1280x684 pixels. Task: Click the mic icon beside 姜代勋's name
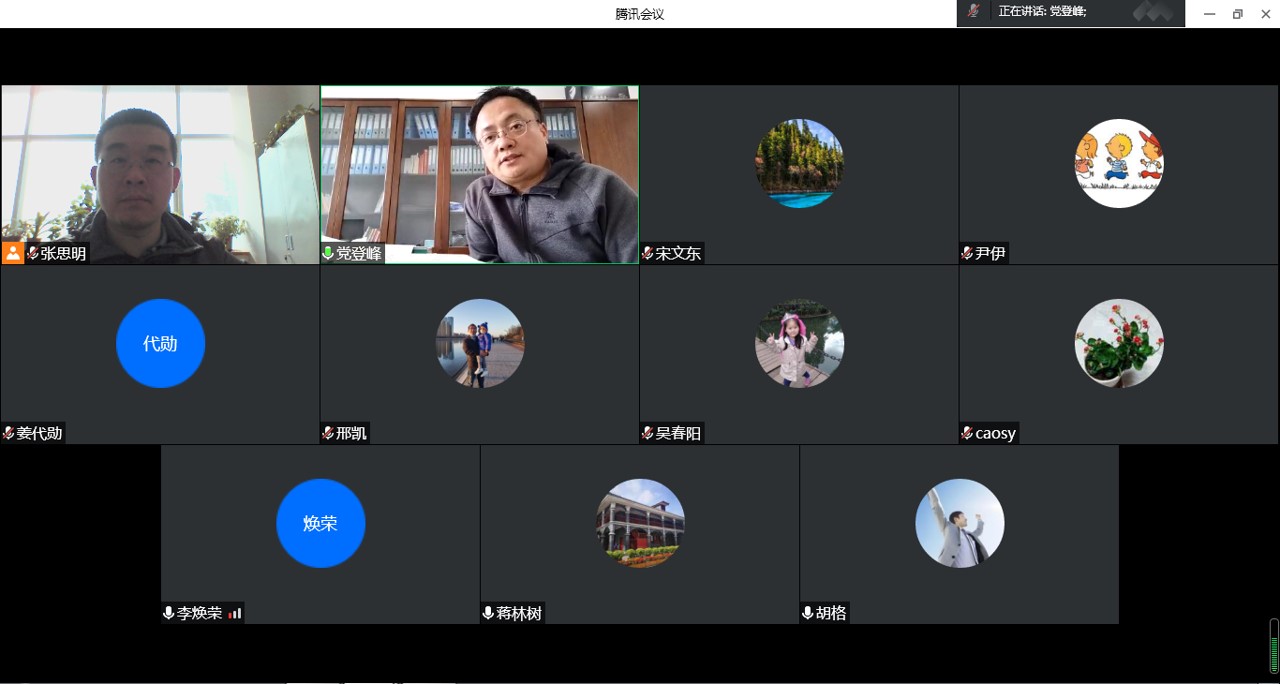point(9,433)
